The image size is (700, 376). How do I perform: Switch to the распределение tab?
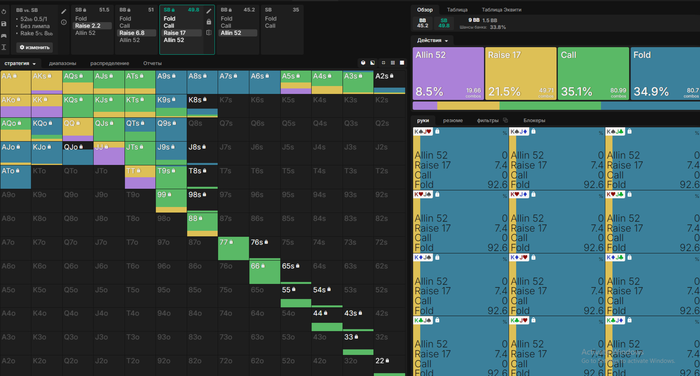[x=110, y=63]
